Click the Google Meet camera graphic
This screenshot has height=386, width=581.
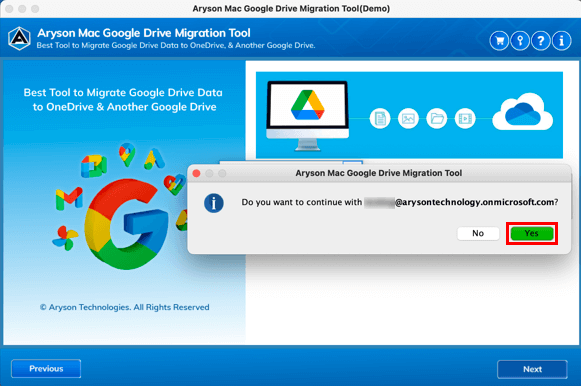pyautogui.click(x=94, y=166)
